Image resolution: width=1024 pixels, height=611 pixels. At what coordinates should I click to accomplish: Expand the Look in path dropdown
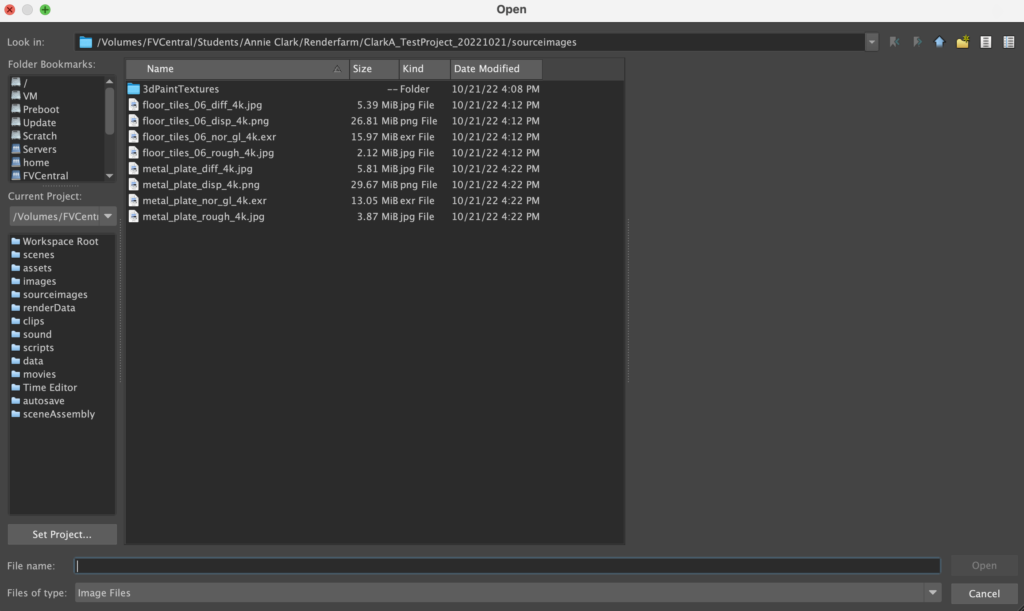click(871, 42)
